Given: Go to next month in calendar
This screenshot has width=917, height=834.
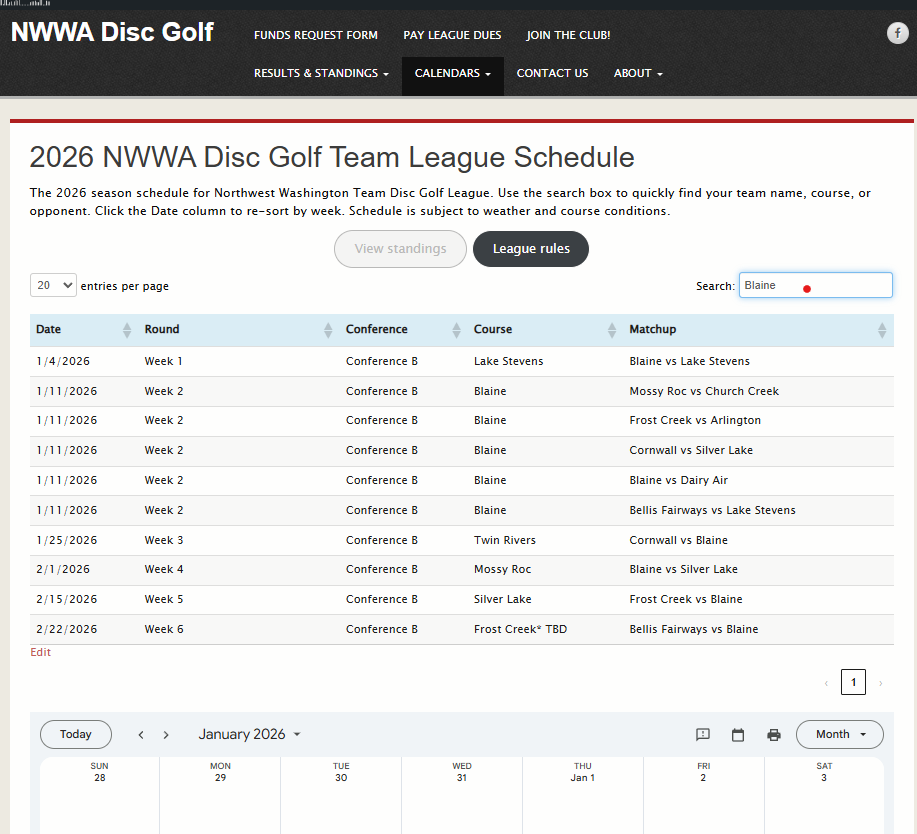Looking at the screenshot, I should 166,735.
